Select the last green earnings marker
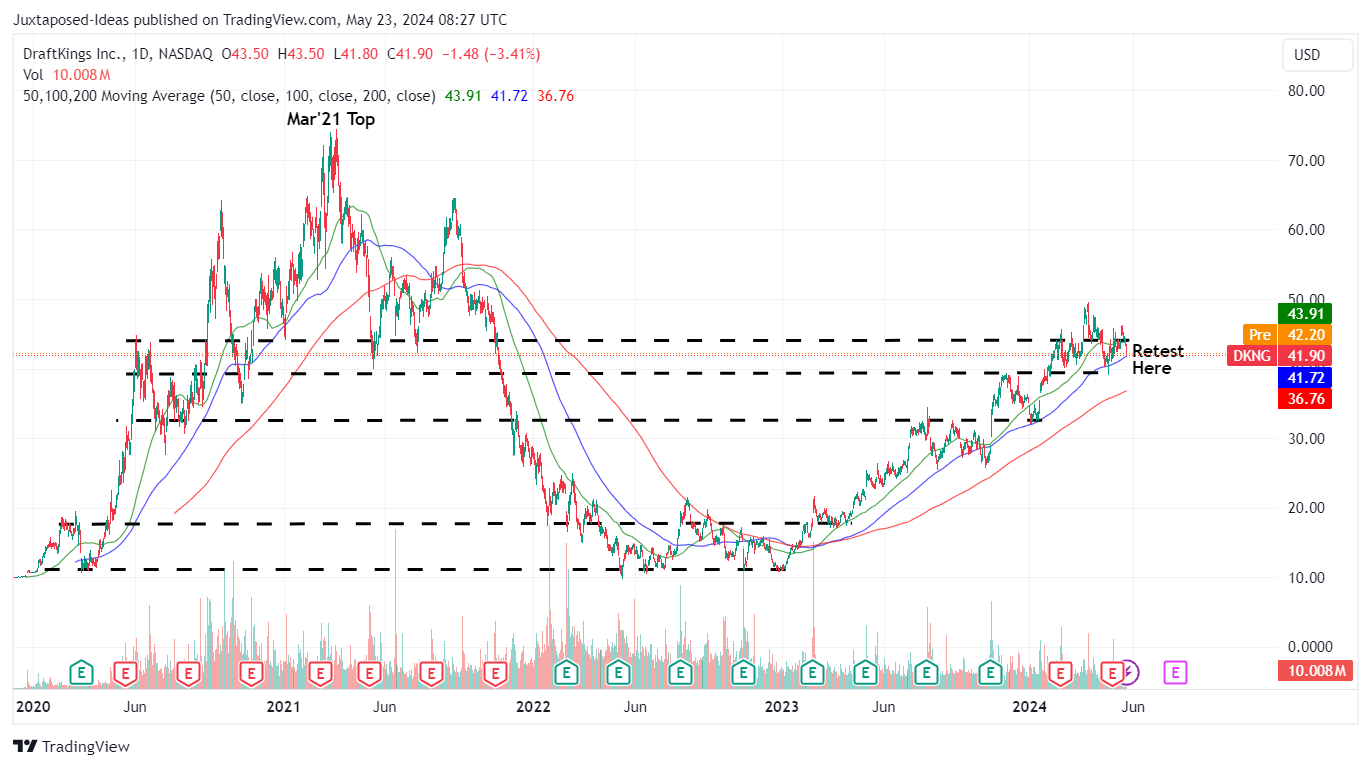This screenshot has height=768, width=1371. click(991, 672)
